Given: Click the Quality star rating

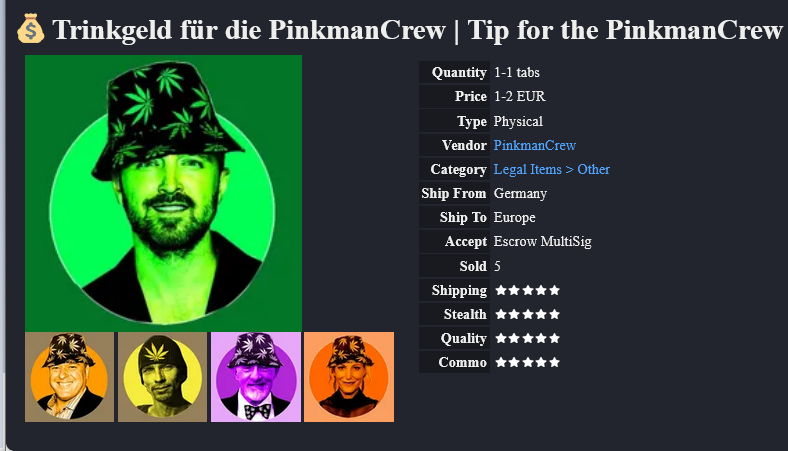Looking at the screenshot, I should pos(527,338).
